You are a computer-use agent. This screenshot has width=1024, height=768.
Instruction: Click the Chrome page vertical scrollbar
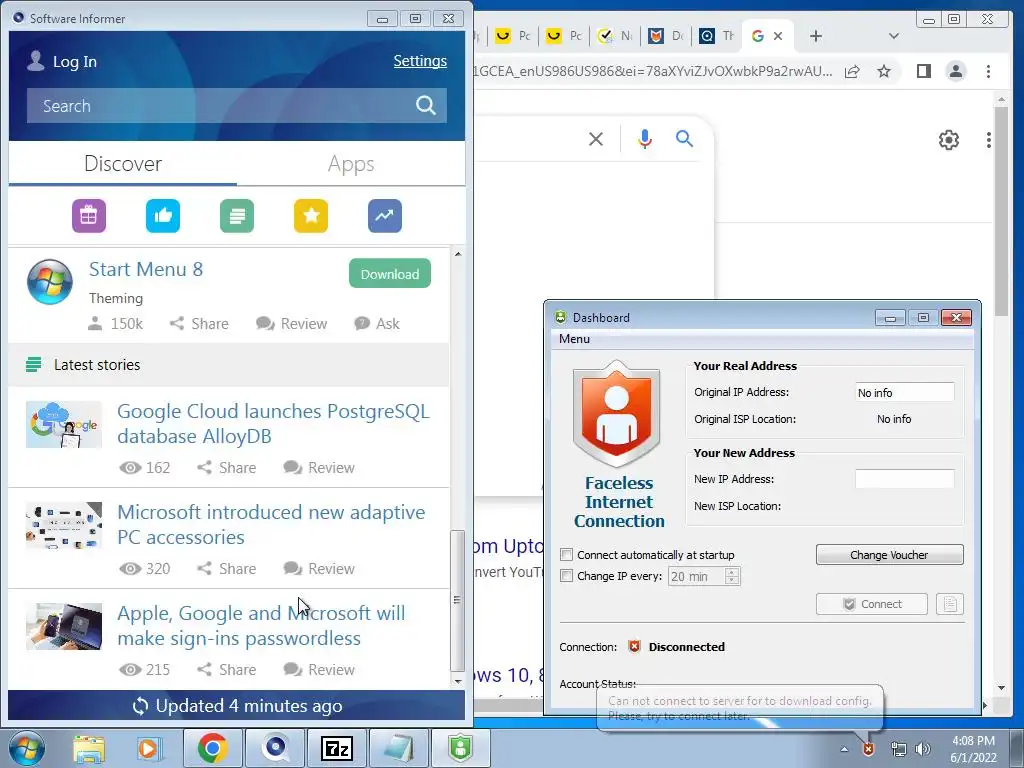(1001, 212)
